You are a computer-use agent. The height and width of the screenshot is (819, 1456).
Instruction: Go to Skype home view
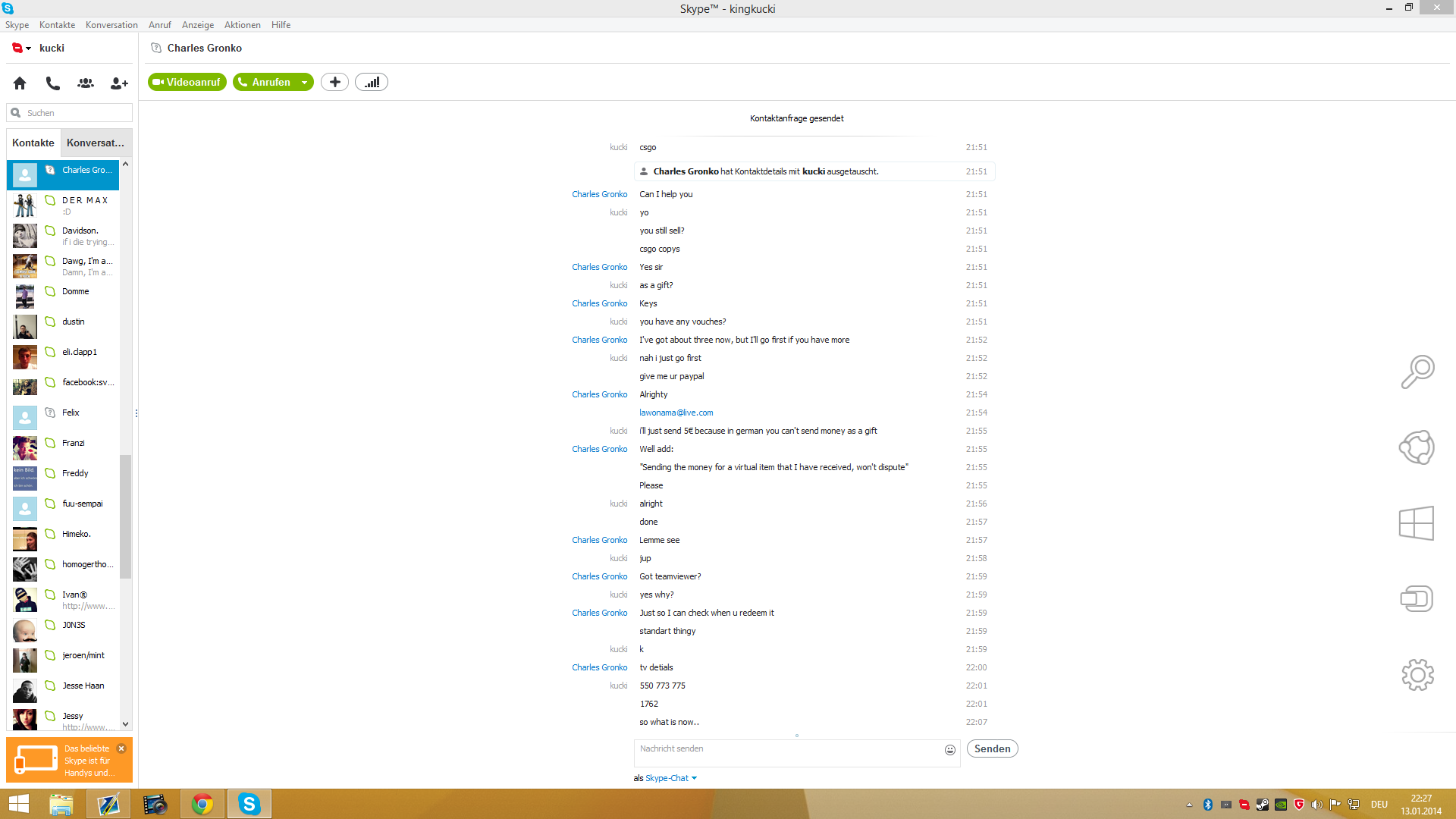pyautogui.click(x=20, y=83)
